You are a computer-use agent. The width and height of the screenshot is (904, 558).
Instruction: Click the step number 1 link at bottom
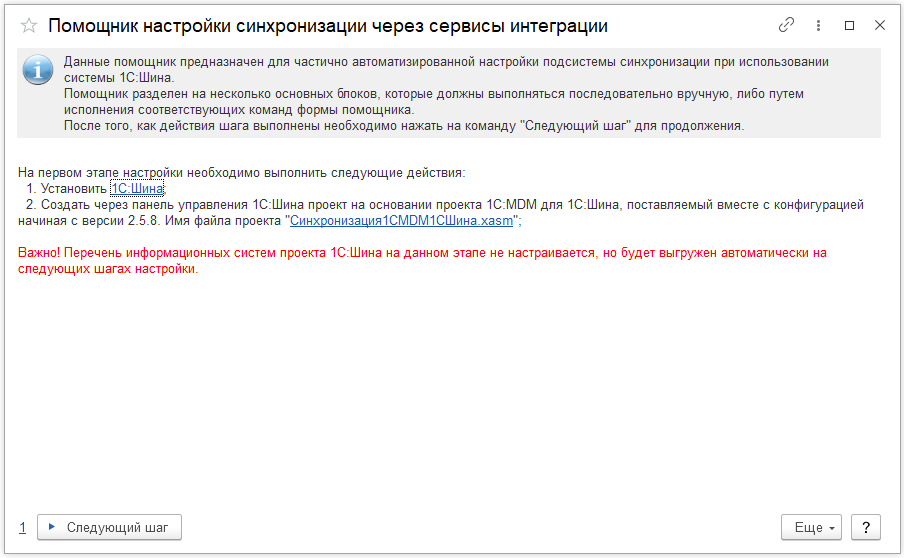pyautogui.click(x=23, y=527)
